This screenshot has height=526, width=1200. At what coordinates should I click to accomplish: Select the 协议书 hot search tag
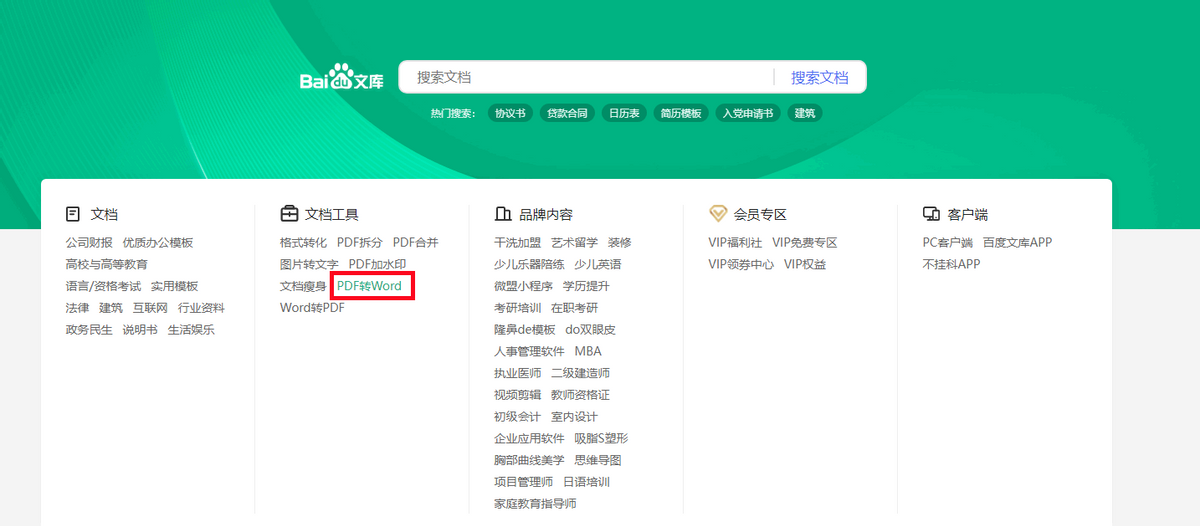point(510,113)
